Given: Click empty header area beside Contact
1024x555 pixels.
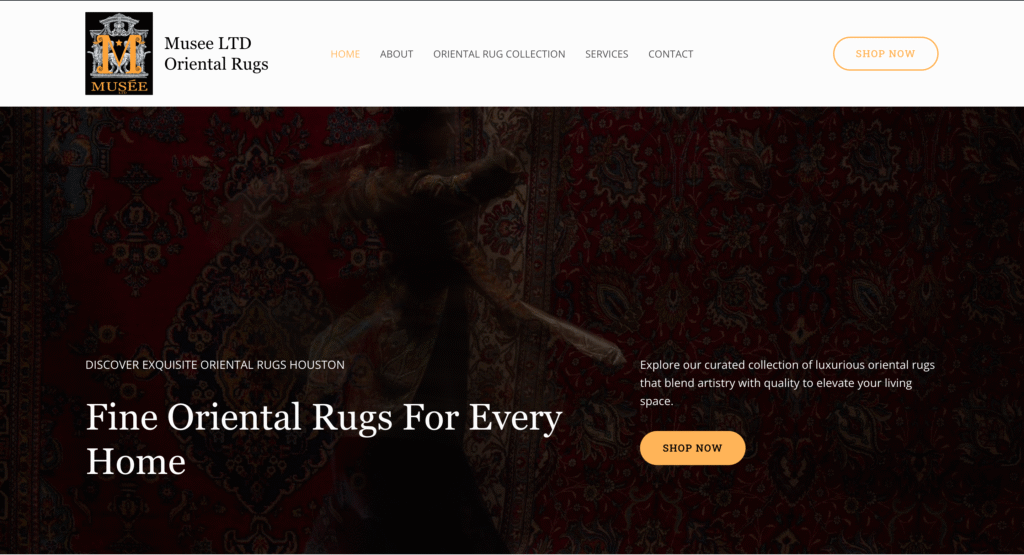Looking at the screenshot, I should pyautogui.click(x=763, y=54).
